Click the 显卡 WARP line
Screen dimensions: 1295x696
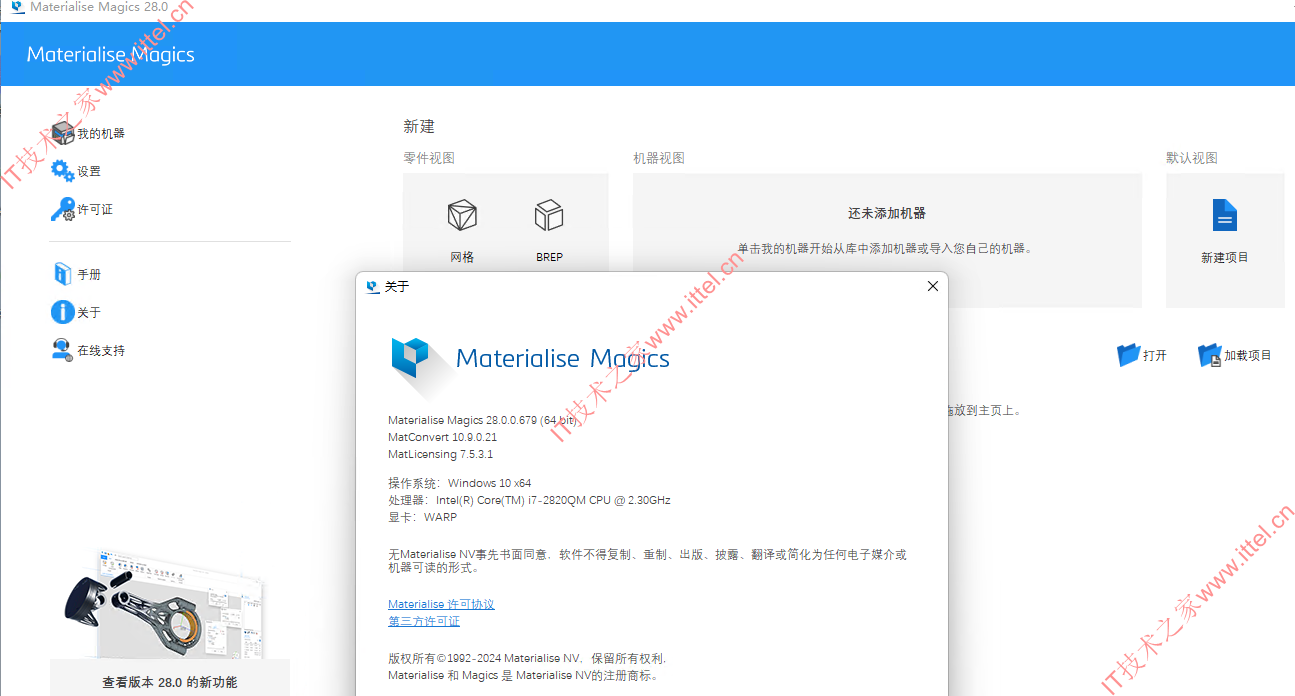click(422, 517)
